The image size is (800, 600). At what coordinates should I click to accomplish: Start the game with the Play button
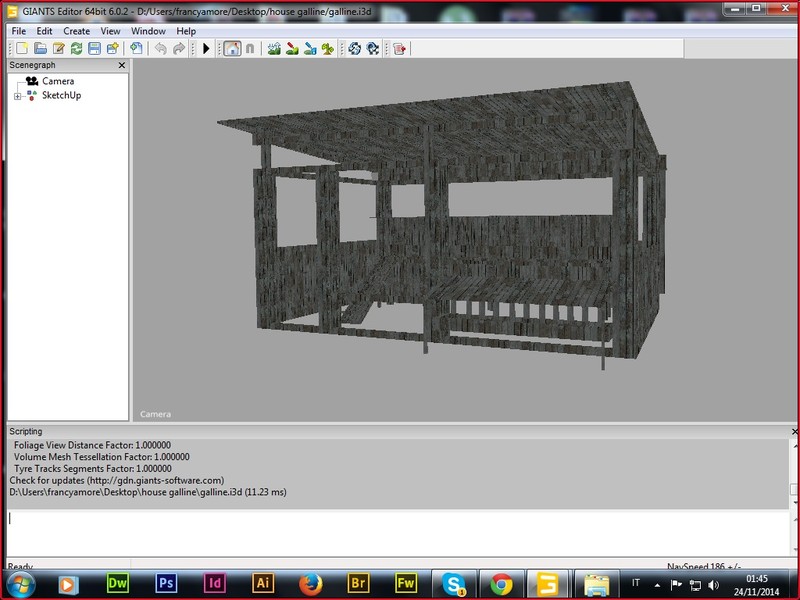point(206,48)
